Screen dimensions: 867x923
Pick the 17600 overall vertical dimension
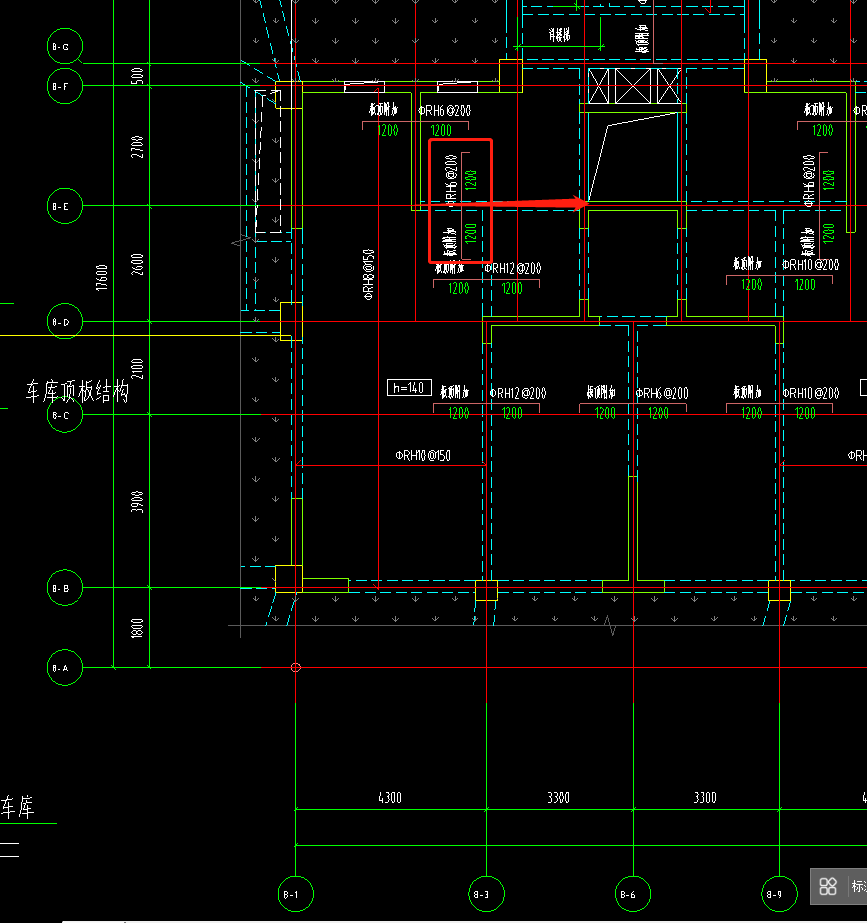102,278
